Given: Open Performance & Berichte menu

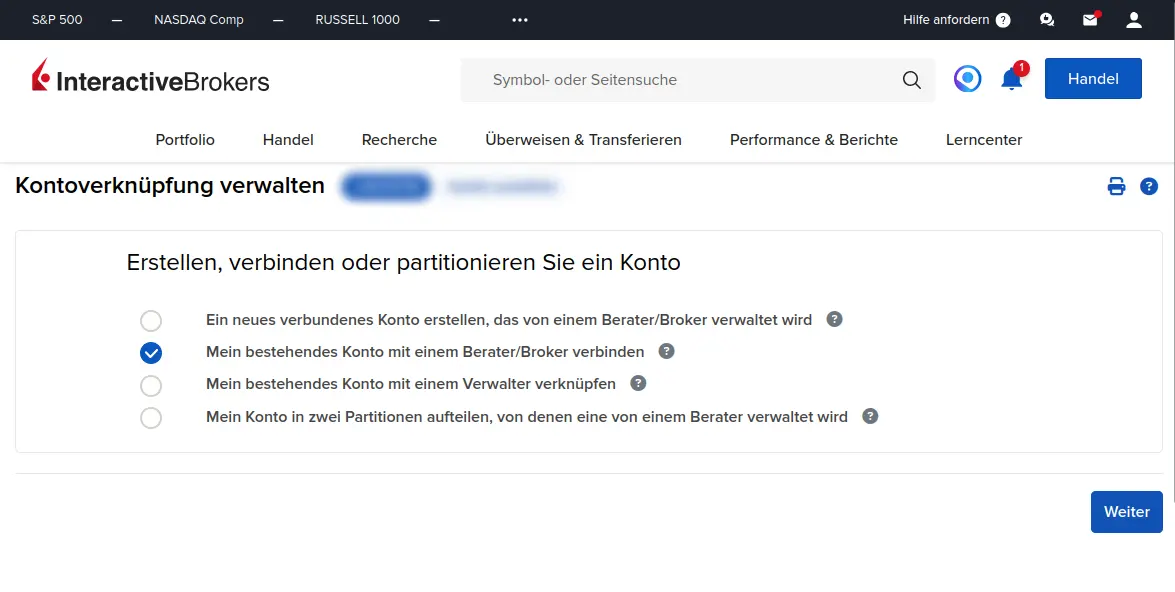Looking at the screenshot, I should pos(813,140).
